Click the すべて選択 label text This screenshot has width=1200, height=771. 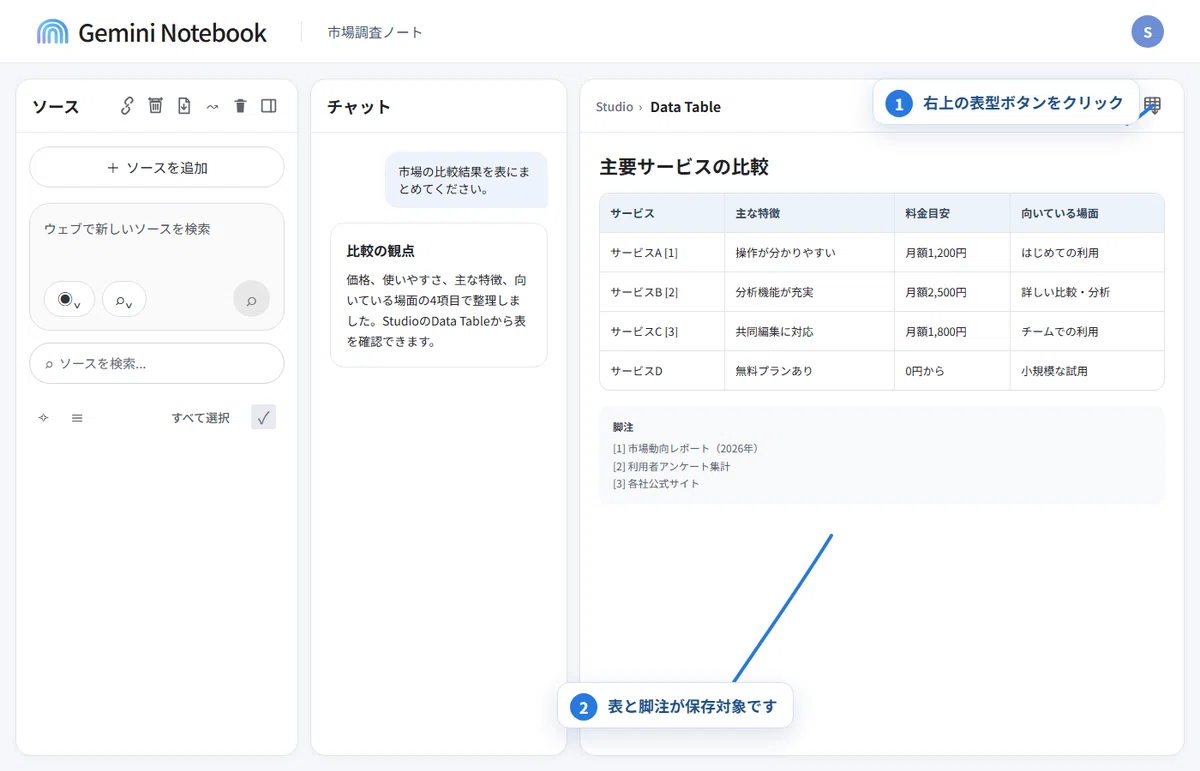click(201, 418)
